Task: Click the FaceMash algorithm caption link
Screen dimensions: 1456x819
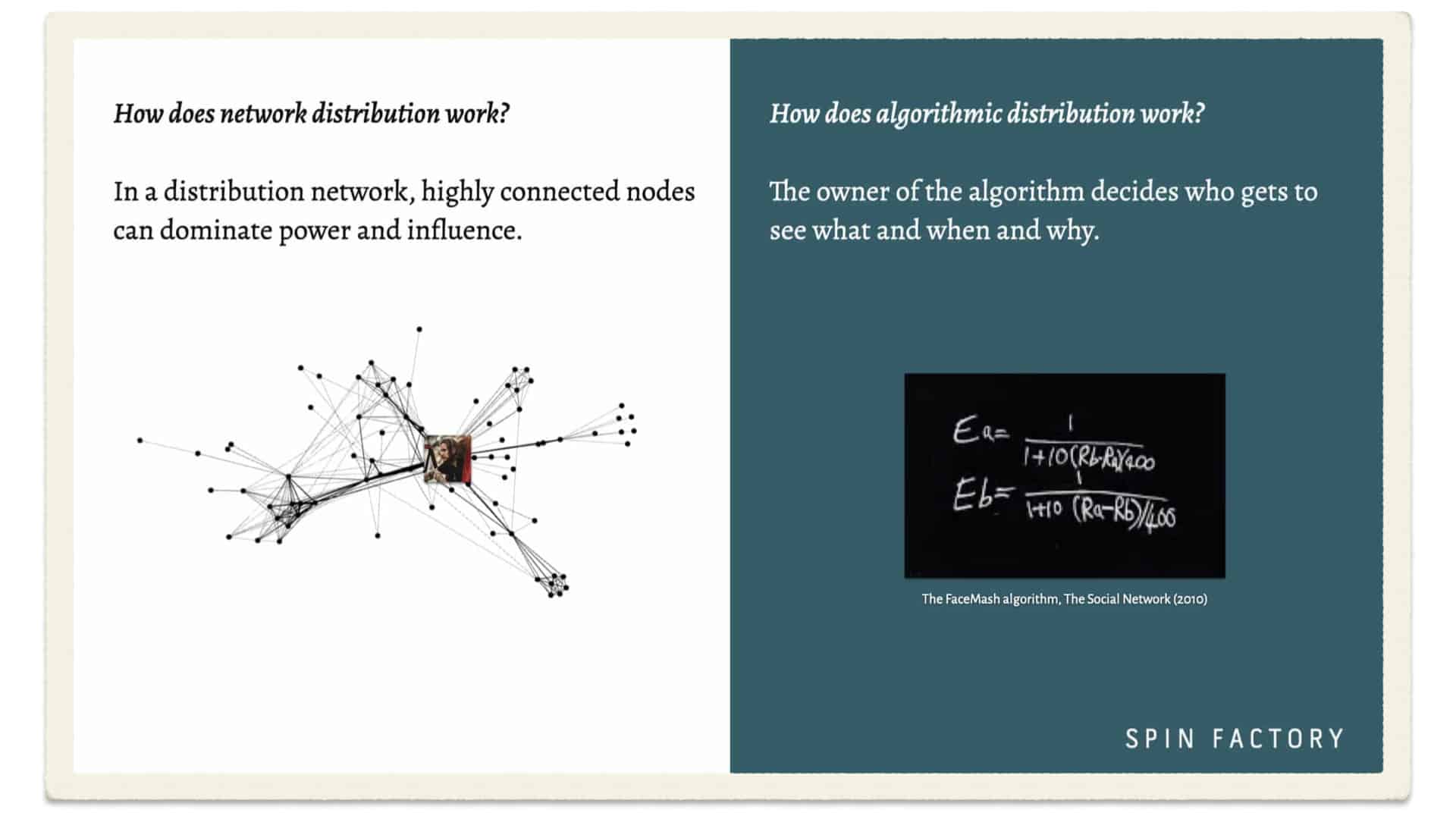Action: point(1063,598)
